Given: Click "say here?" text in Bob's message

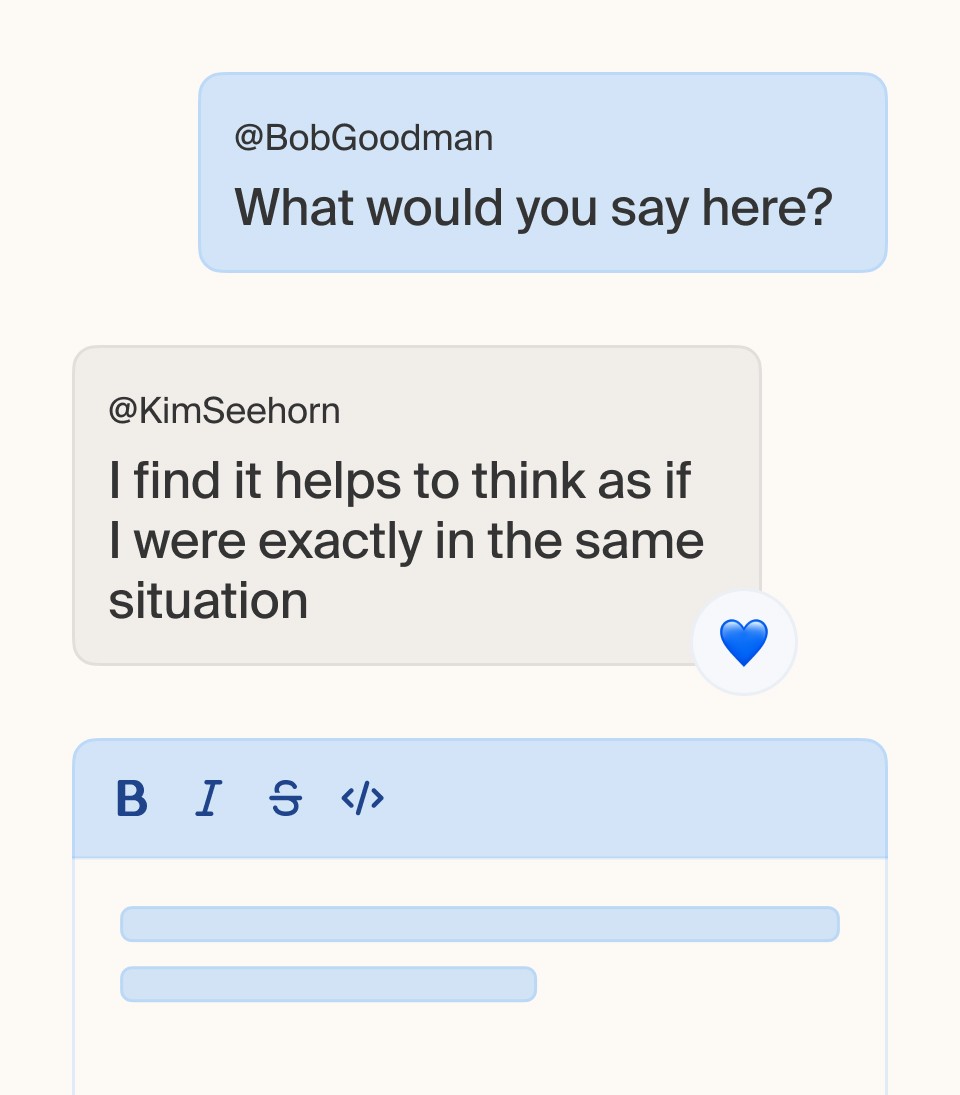Looking at the screenshot, I should point(721,208).
